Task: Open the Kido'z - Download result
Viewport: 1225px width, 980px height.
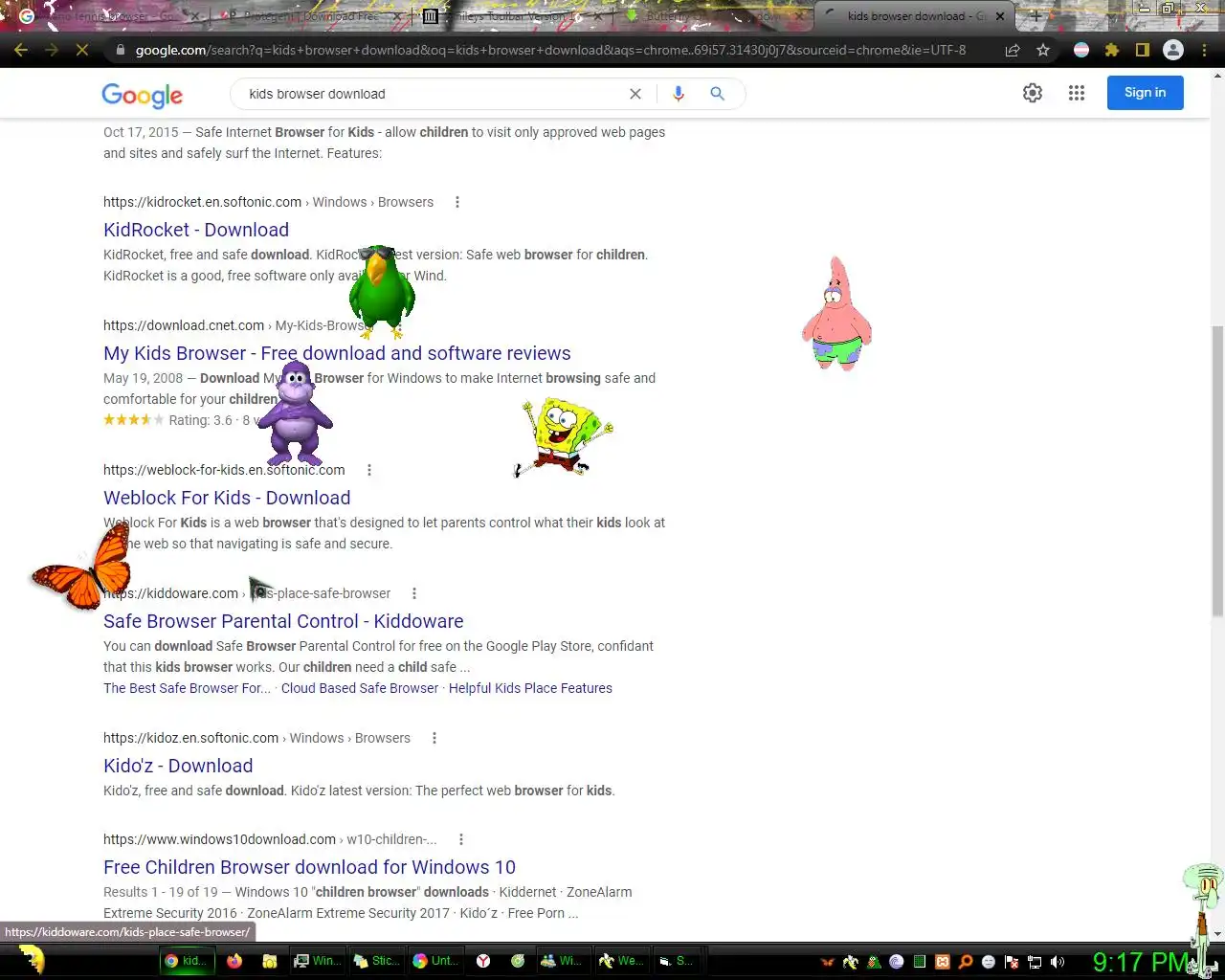Action: [178, 766]
